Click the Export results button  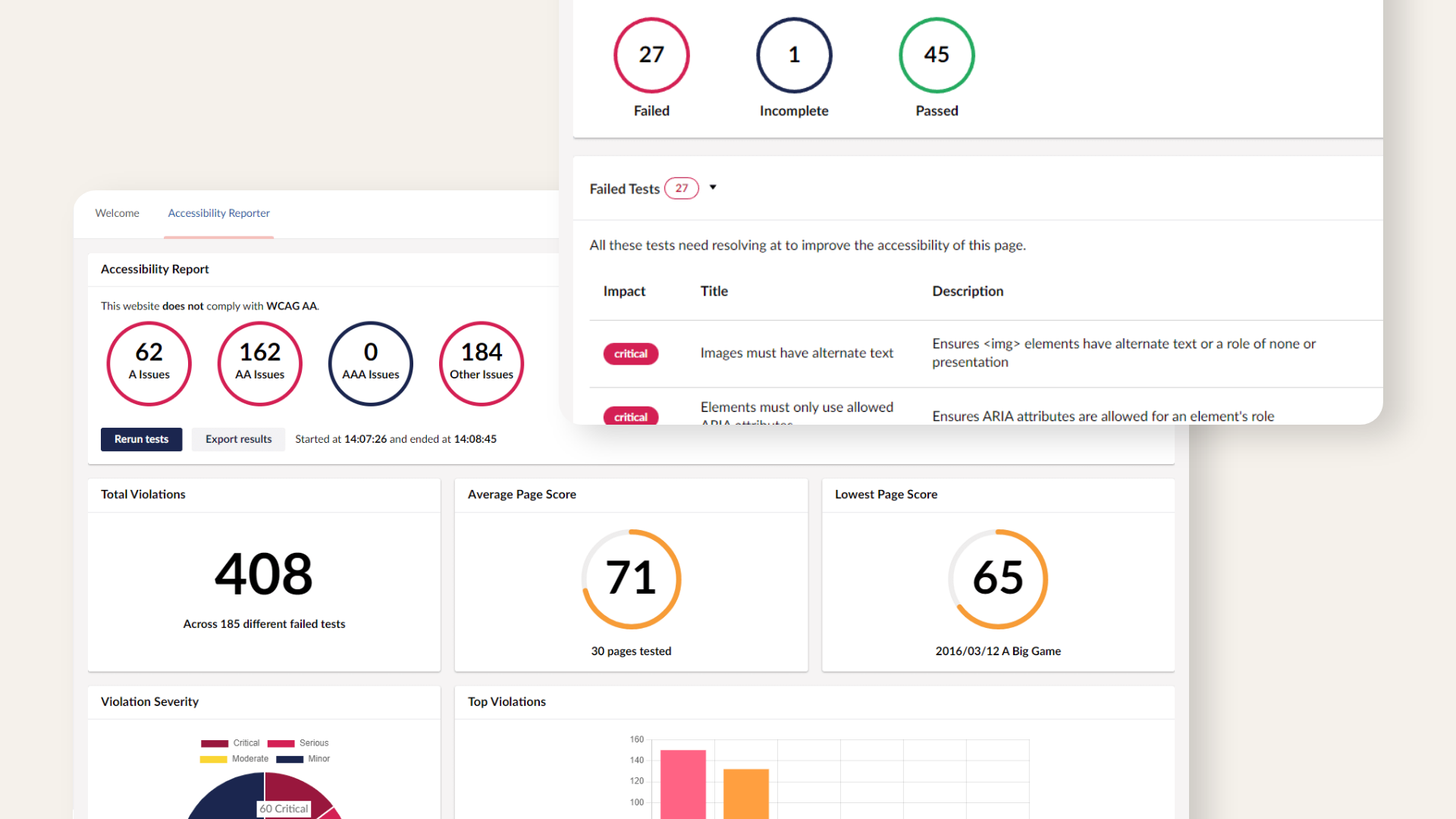pyautogui.click(x=238, y=439)
